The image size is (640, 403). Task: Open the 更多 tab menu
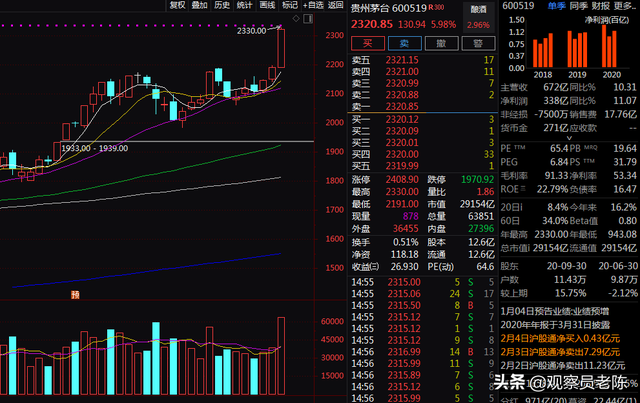tap(624, 6)
